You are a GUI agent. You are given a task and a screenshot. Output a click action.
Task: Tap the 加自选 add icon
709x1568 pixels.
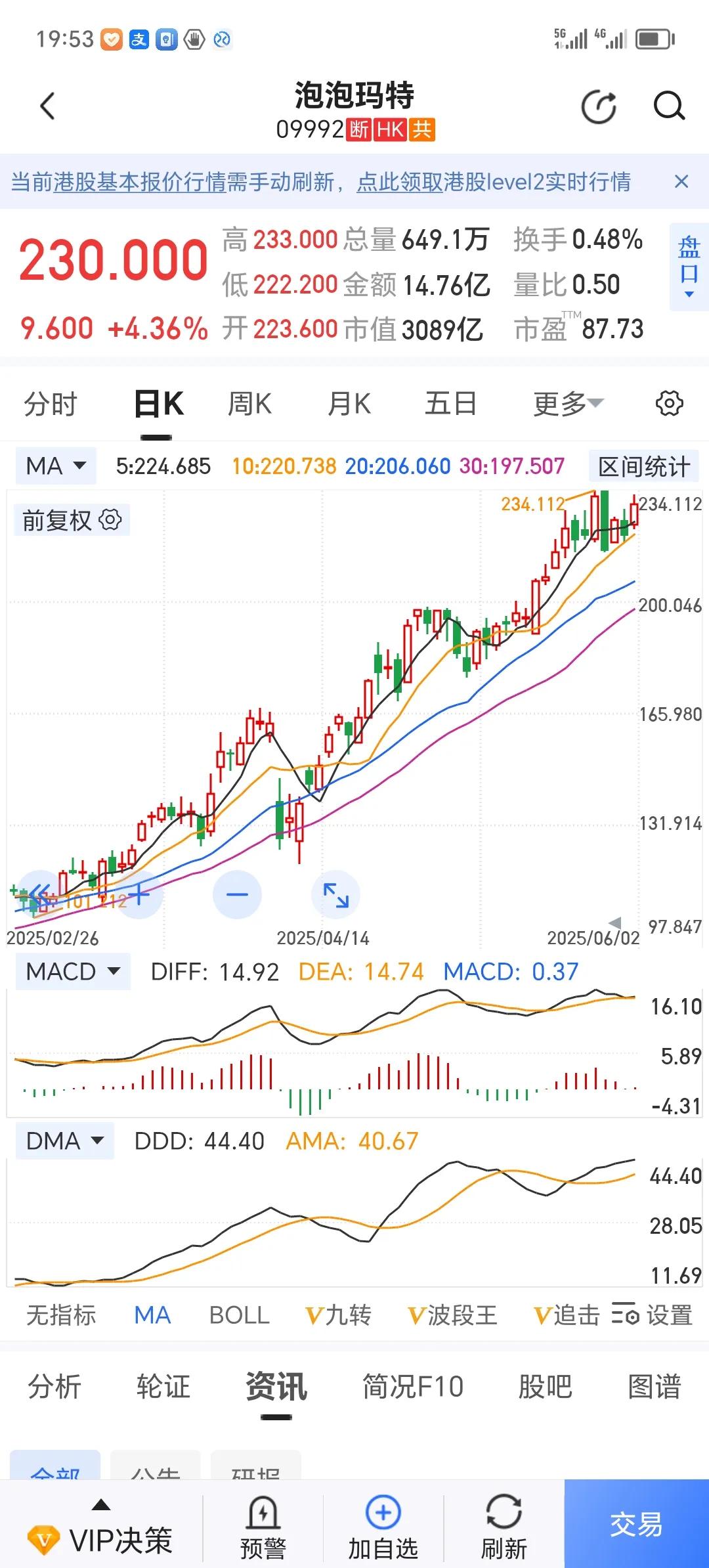click(x=383, y=1528)
